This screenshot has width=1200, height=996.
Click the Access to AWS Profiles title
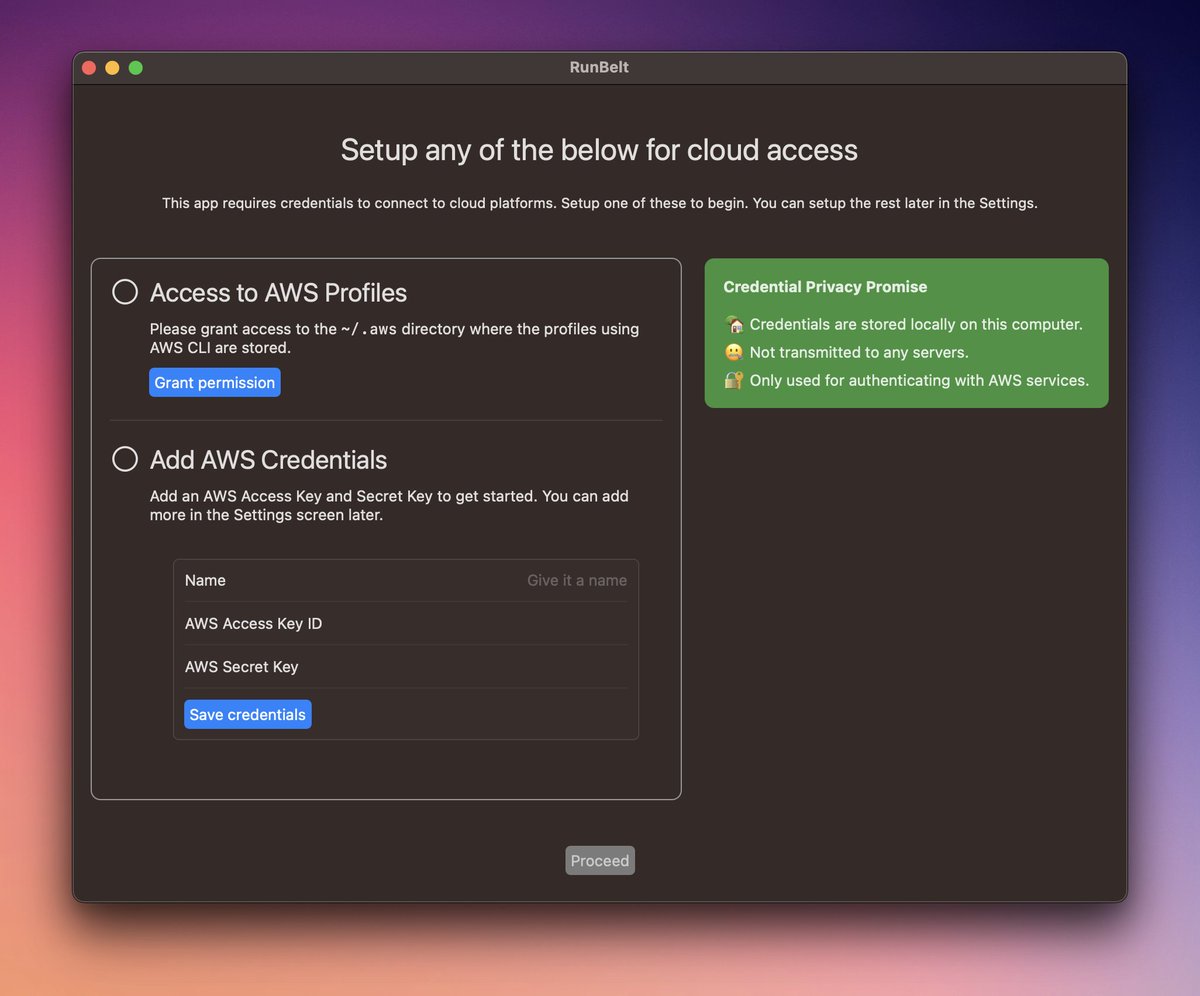click(x=278, y=293)
